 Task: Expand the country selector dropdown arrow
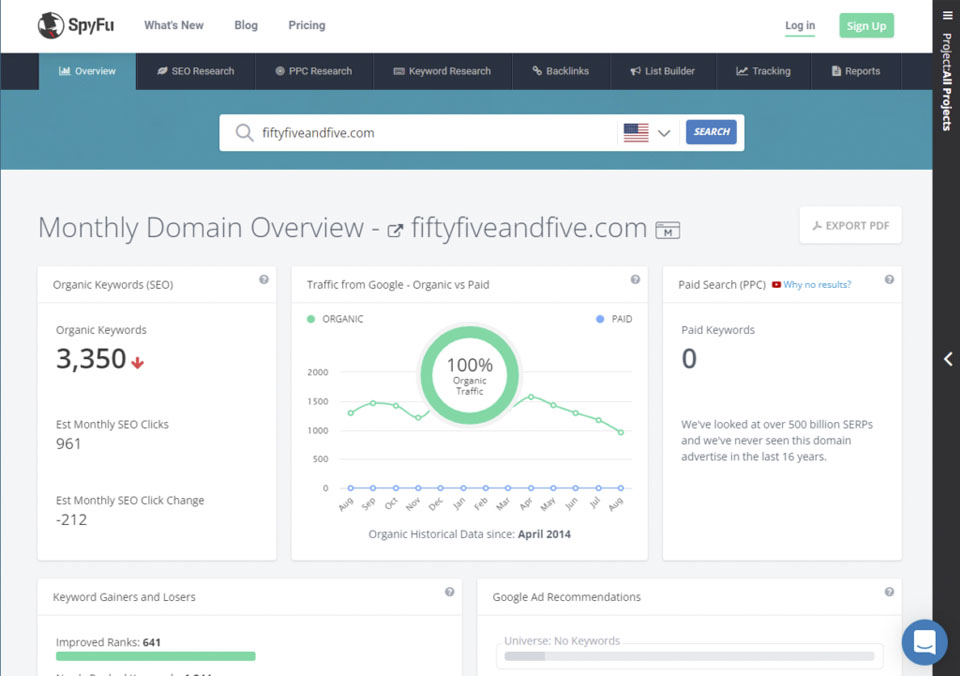tap(664, 133)
